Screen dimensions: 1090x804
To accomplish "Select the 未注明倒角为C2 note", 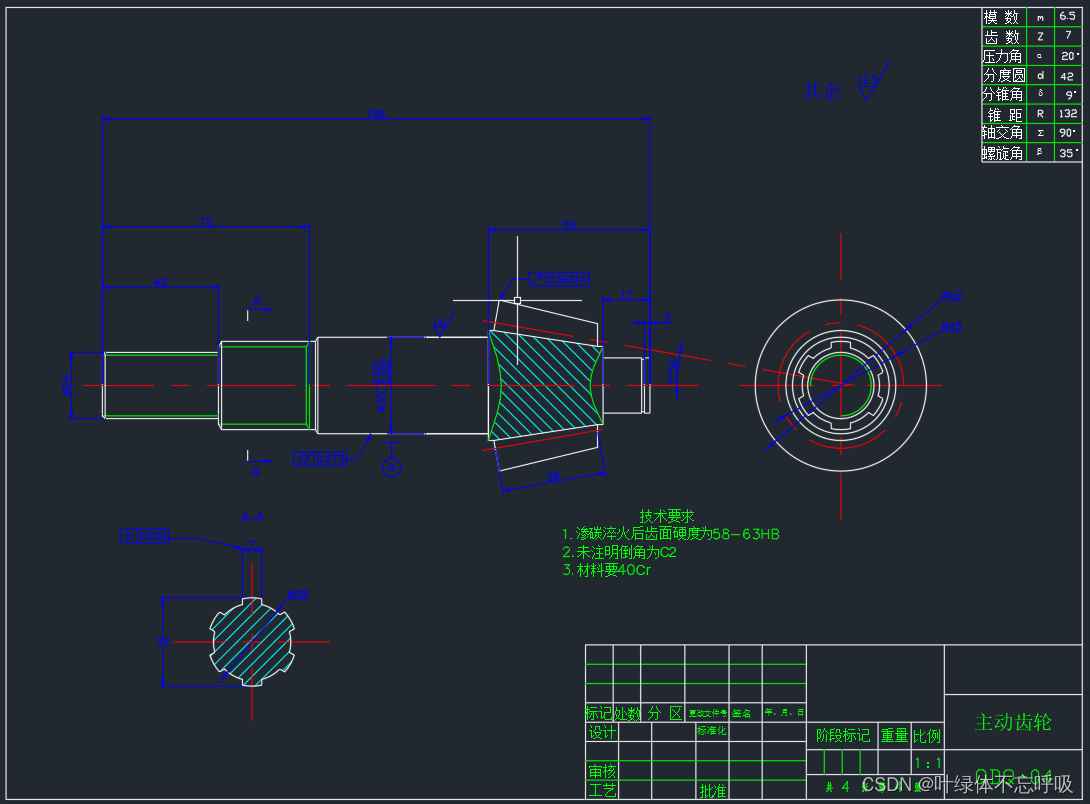I will click(x=619, y=552).
